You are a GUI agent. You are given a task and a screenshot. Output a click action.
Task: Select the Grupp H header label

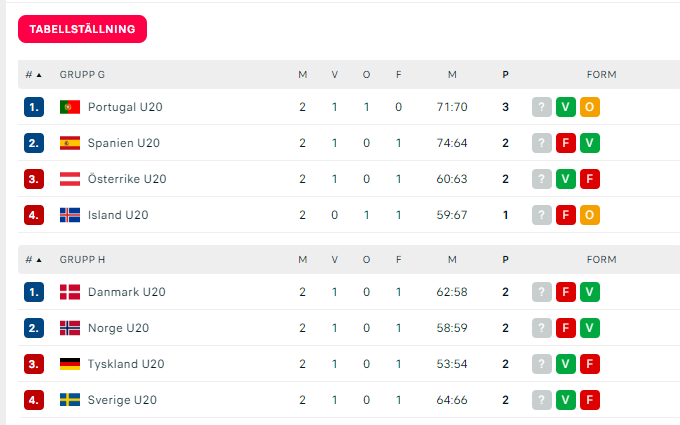coord(82,260)
